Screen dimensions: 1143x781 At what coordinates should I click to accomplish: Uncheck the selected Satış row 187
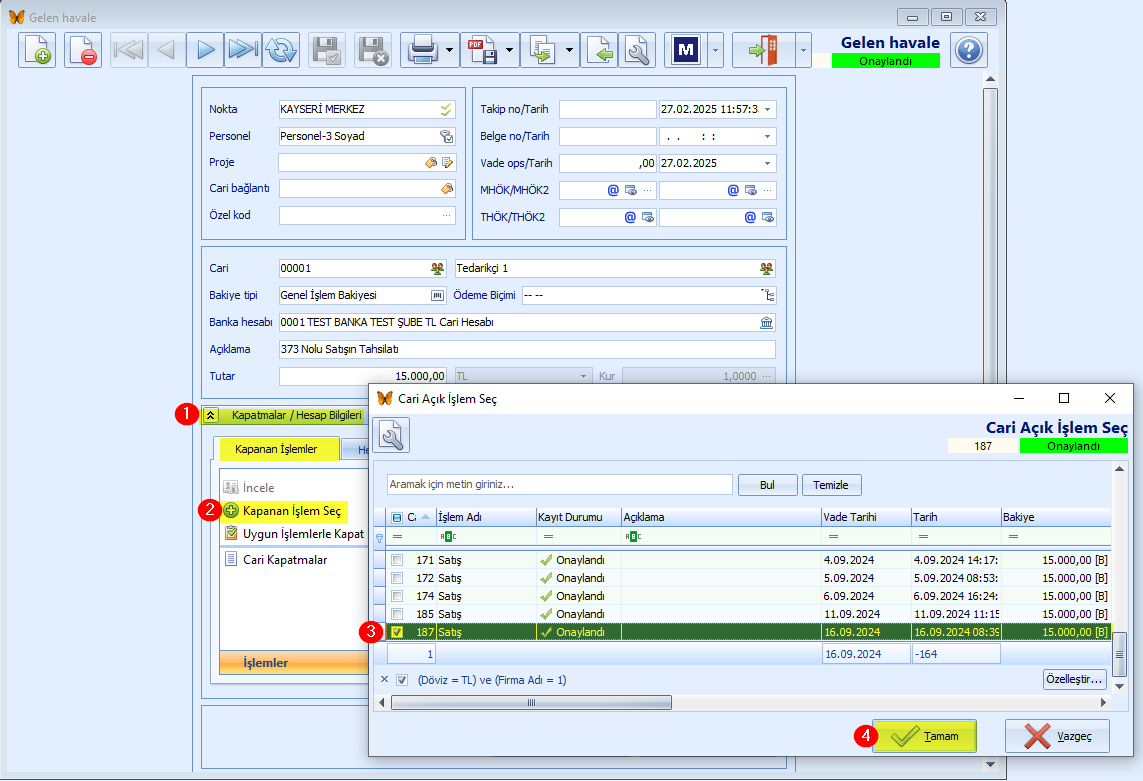pos(397,632)
